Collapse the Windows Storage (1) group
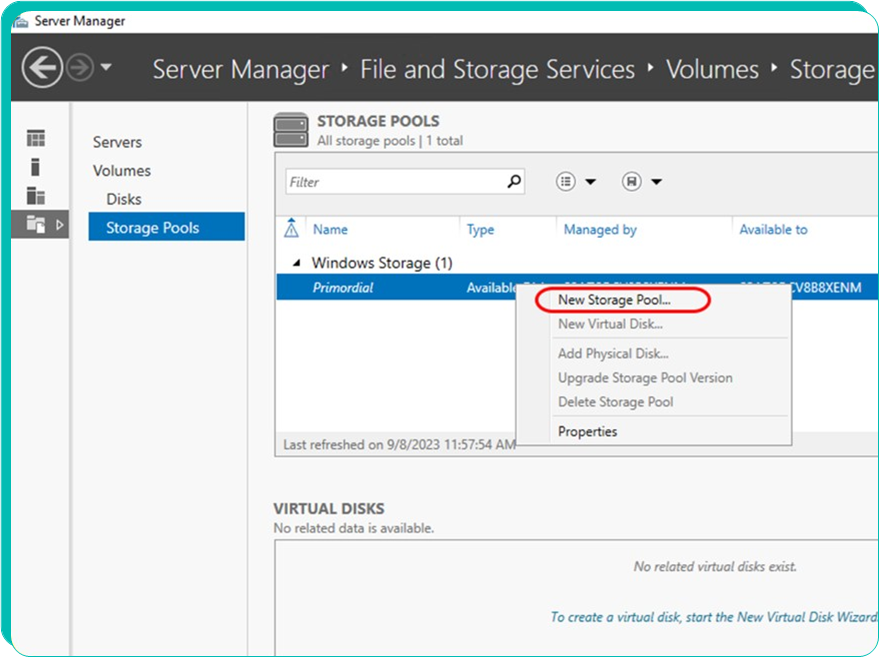This screenshot has height=657, width=879. point(297,262)
